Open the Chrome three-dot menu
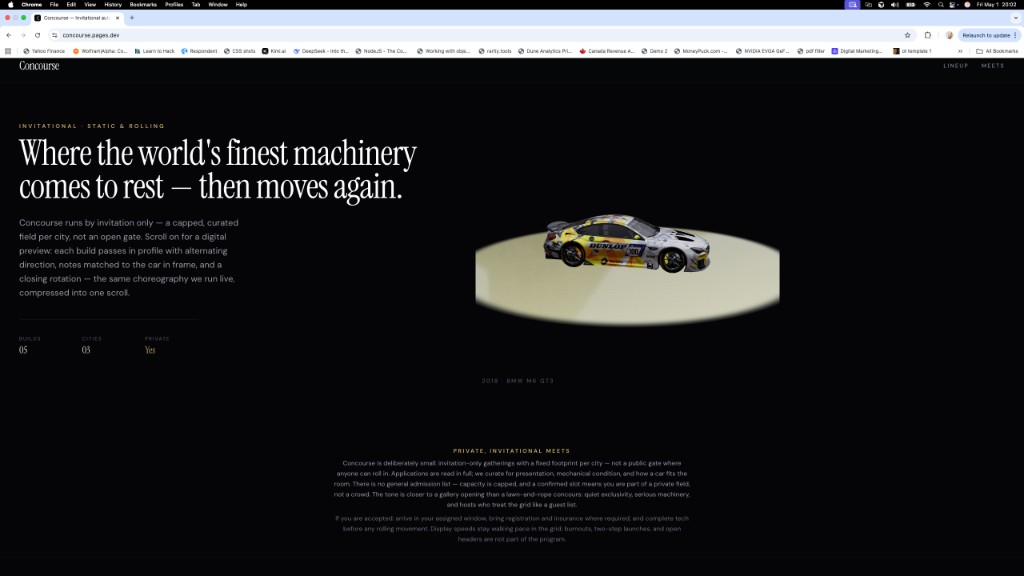The image size is (1024, 576). coord(1015,35)
